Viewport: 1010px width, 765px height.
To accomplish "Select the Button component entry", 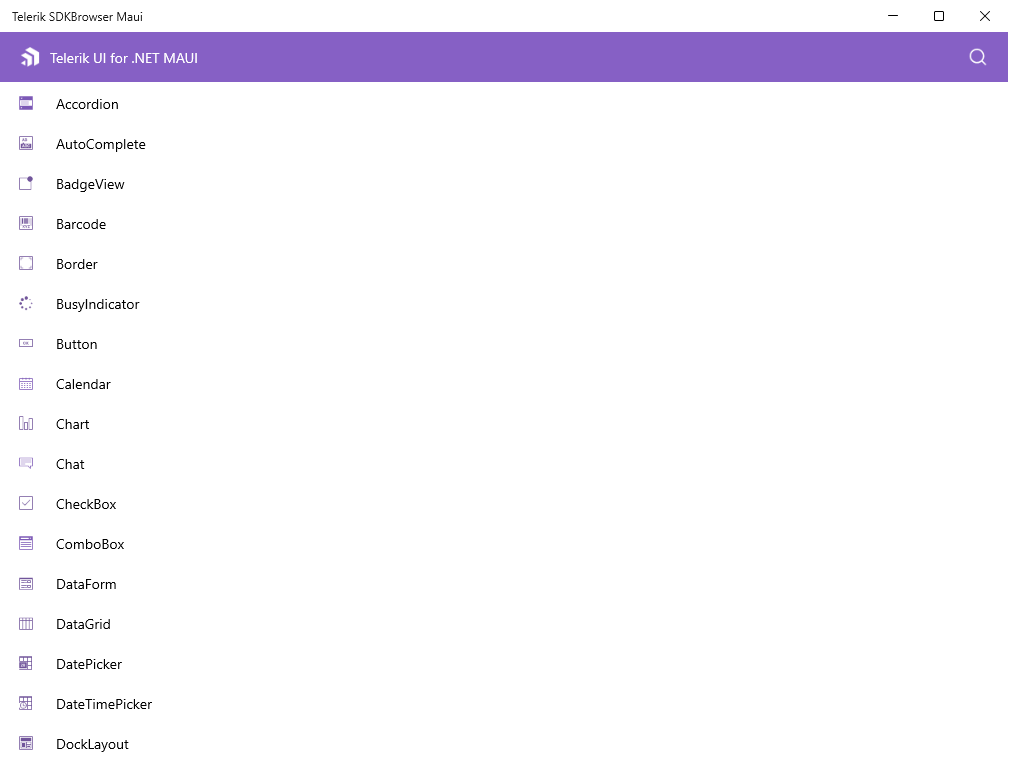I will tap(76, 343).
